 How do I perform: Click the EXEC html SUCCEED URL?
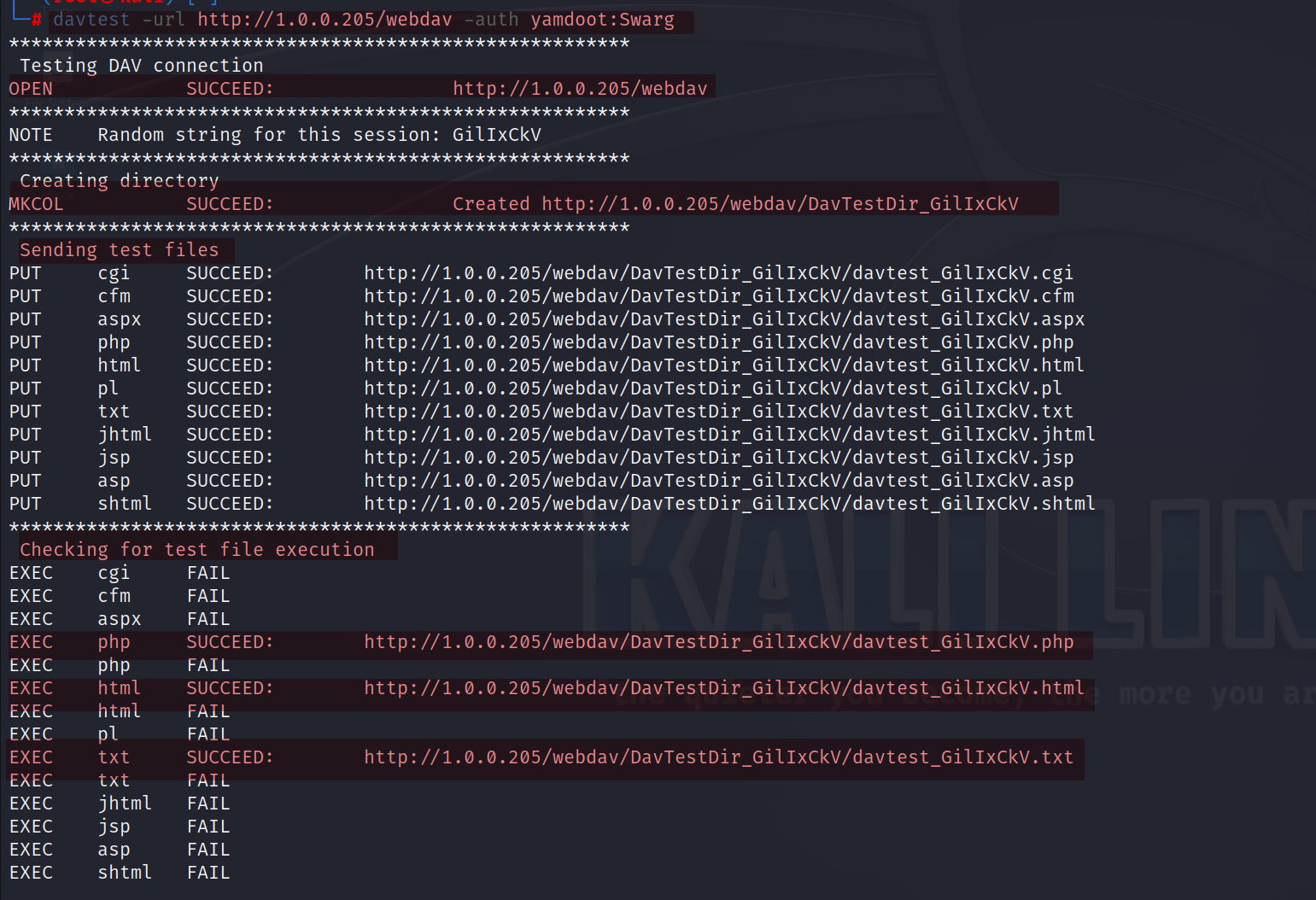pos(724,688)
